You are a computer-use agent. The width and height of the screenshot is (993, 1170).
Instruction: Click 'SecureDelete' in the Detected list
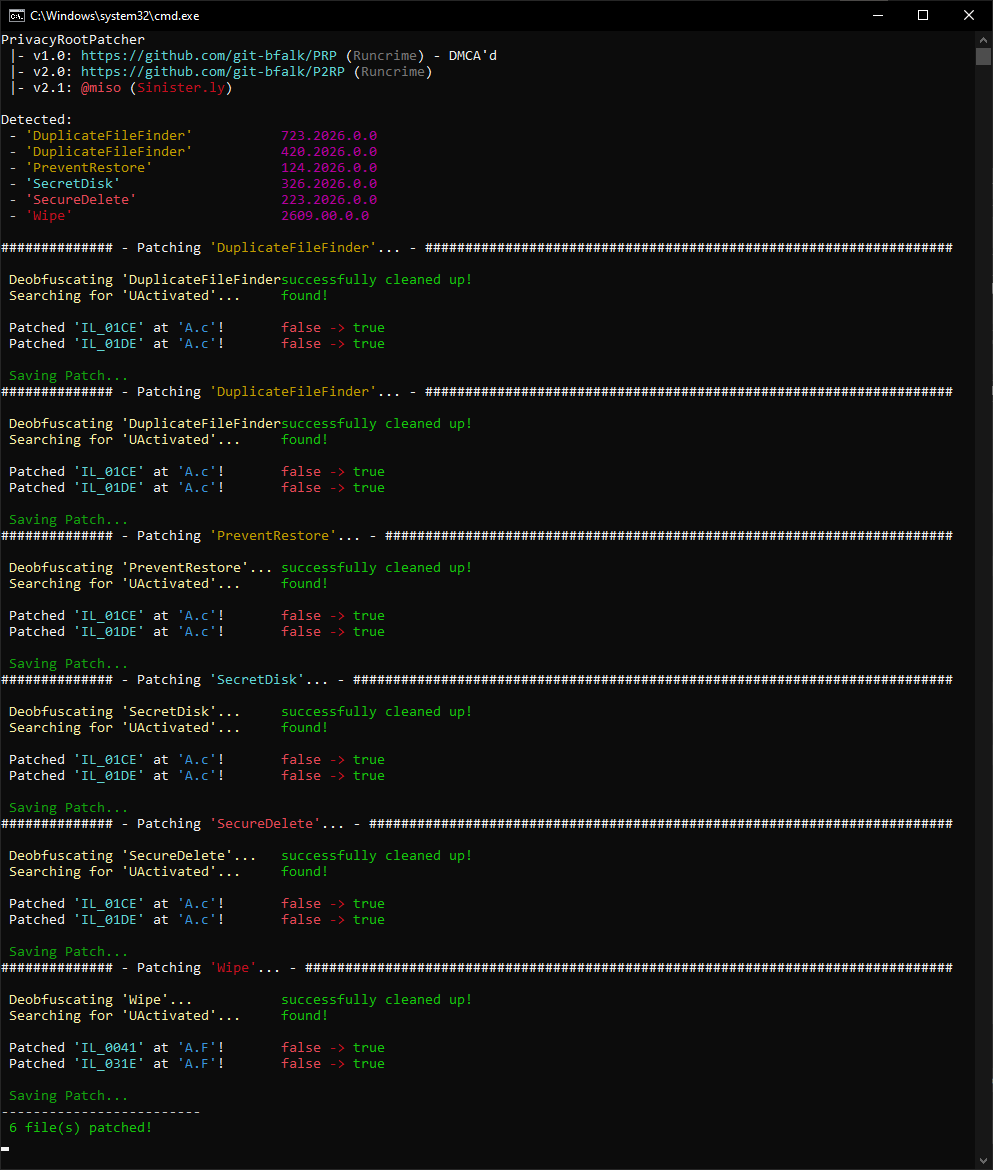tap(81, 200)
